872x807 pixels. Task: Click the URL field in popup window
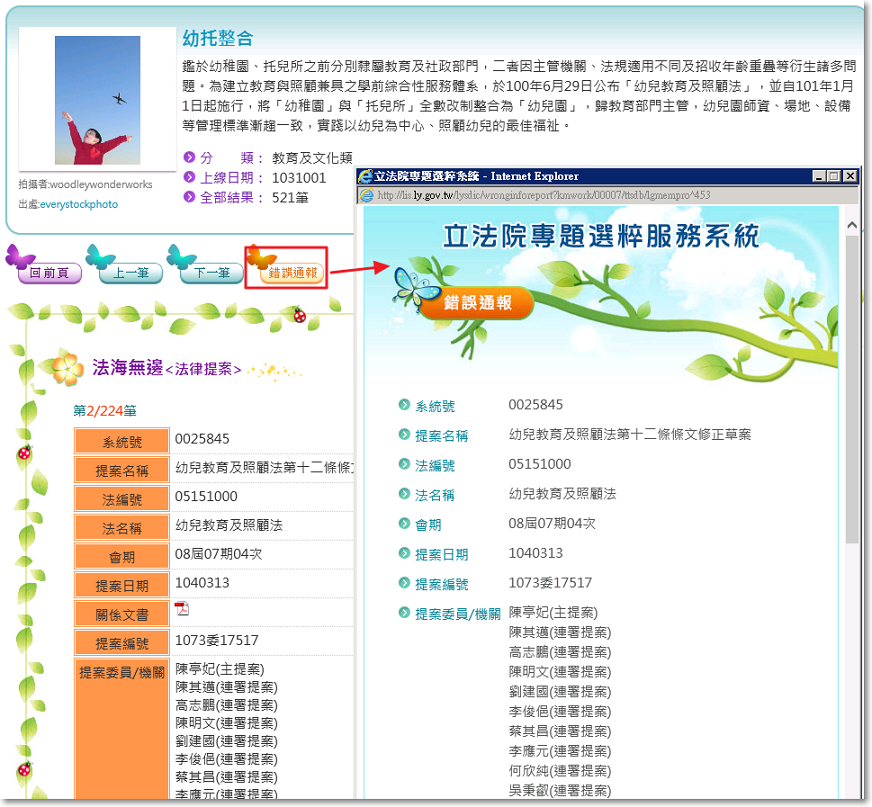click(600, 195)
